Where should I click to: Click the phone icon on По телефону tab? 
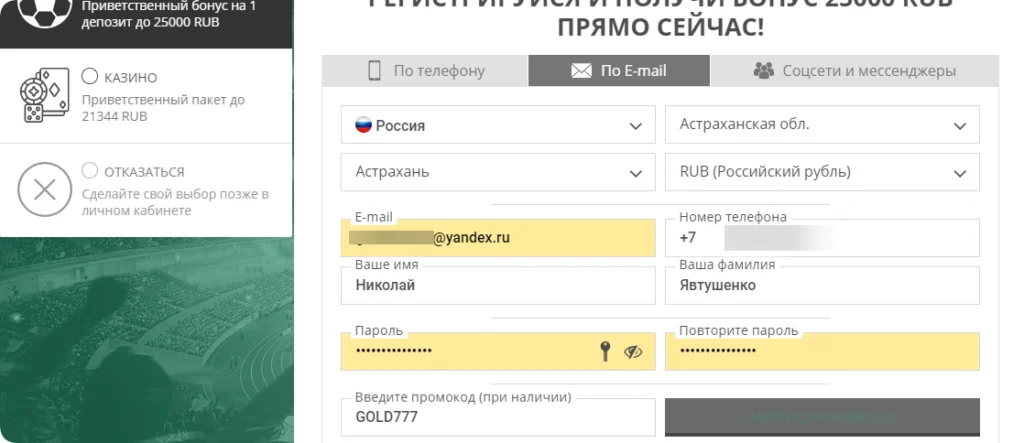(374, 71)
